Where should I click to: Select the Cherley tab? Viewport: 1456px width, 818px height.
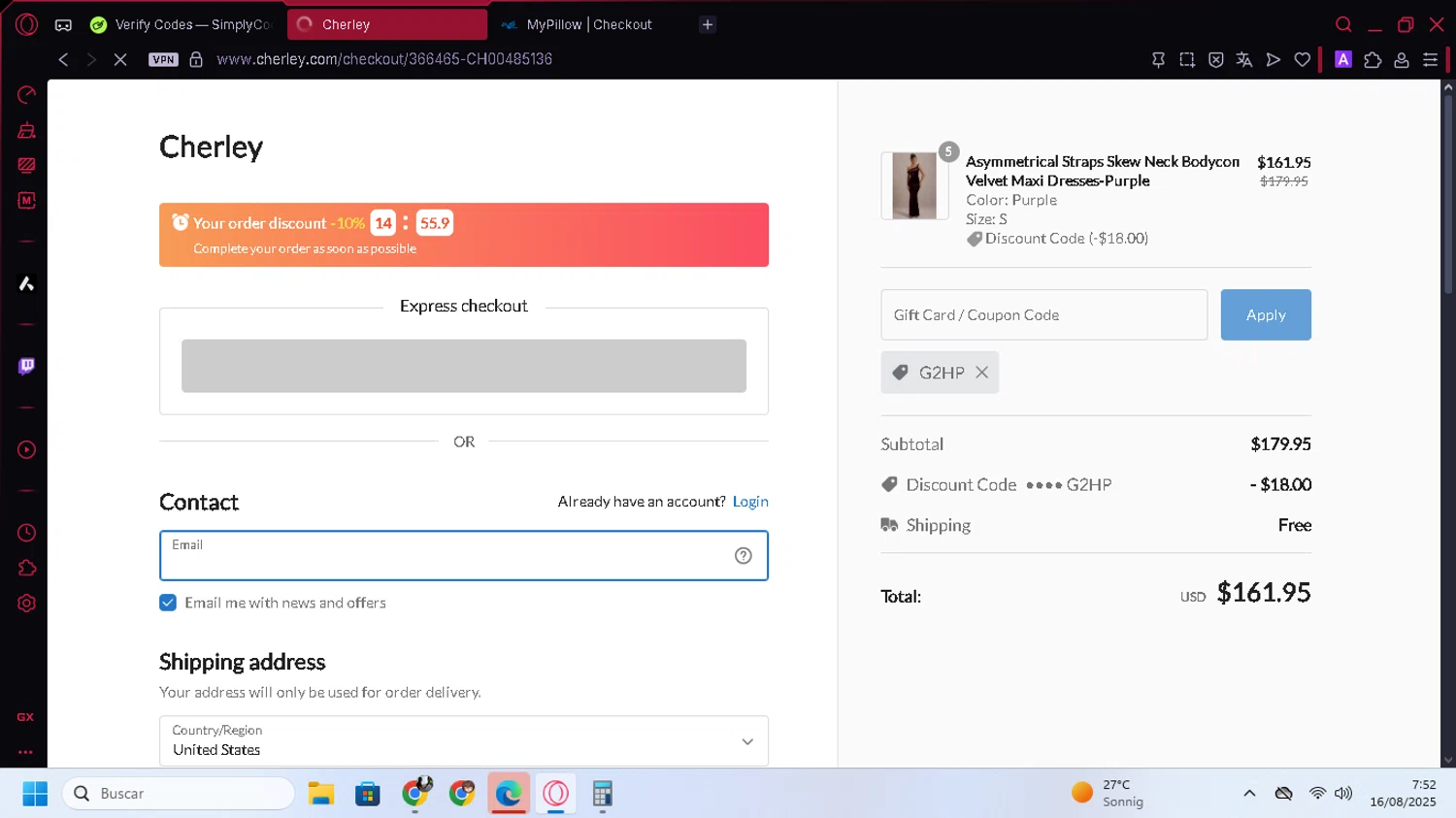coord(386,24)
